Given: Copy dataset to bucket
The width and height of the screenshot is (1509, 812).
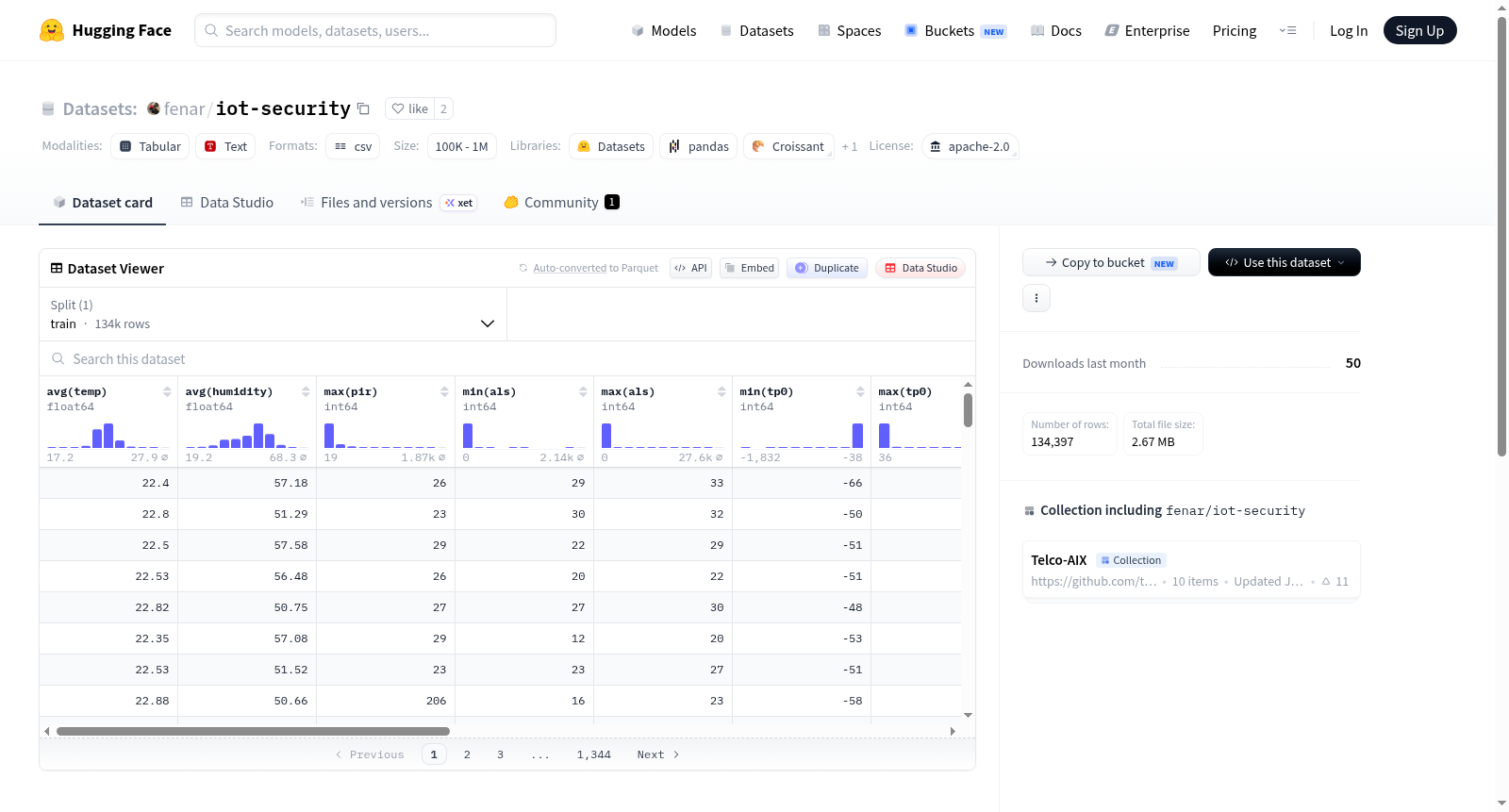Looking at the screenshot, I should click(x=1111, y=262).
